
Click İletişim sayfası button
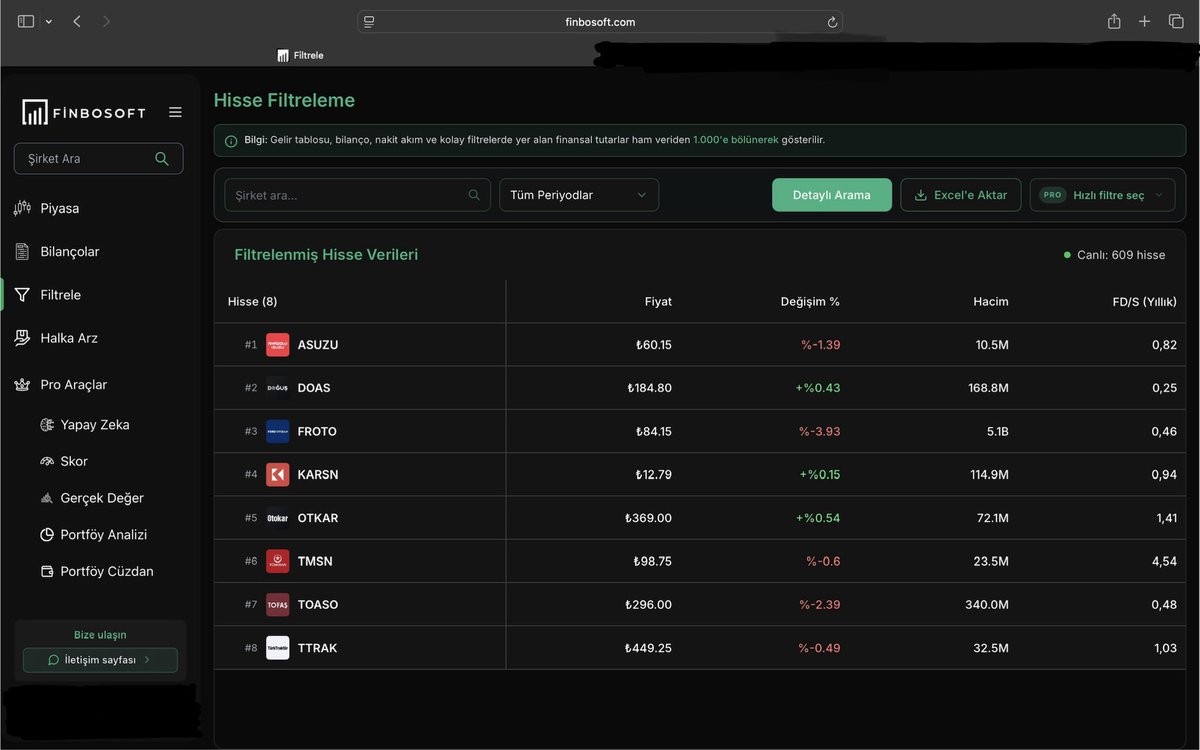coord(100,660)
